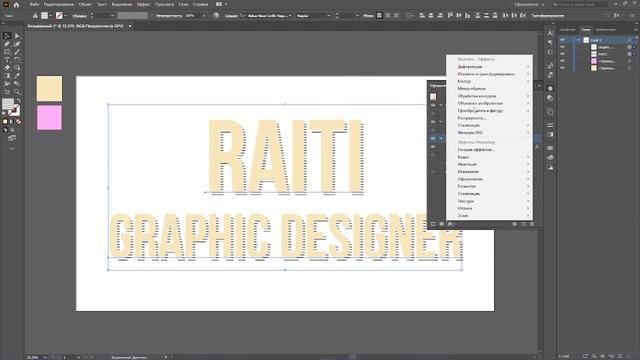This screenshot has height=360, width=640.
Task: Toggle visibility of RAITI layer
Action: click(x=562, y=54)
